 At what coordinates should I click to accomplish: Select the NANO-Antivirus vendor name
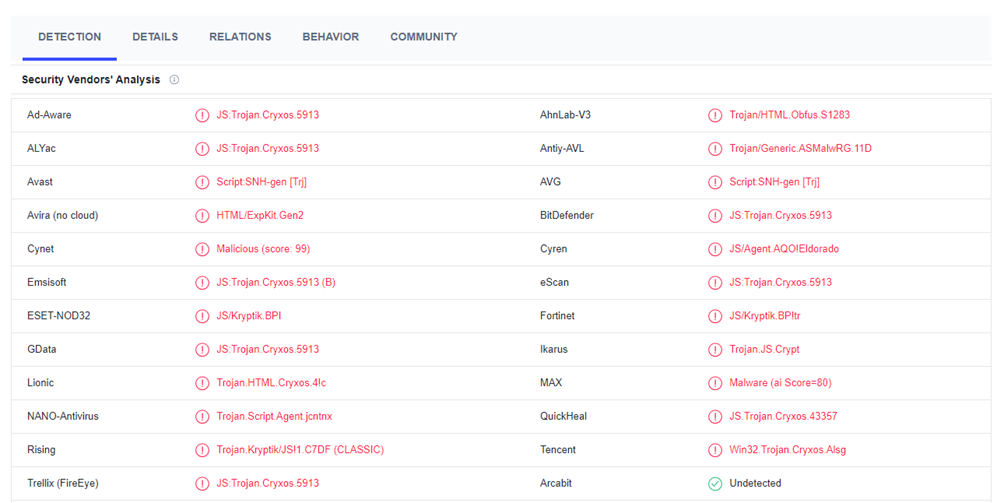tap(63, 417)
